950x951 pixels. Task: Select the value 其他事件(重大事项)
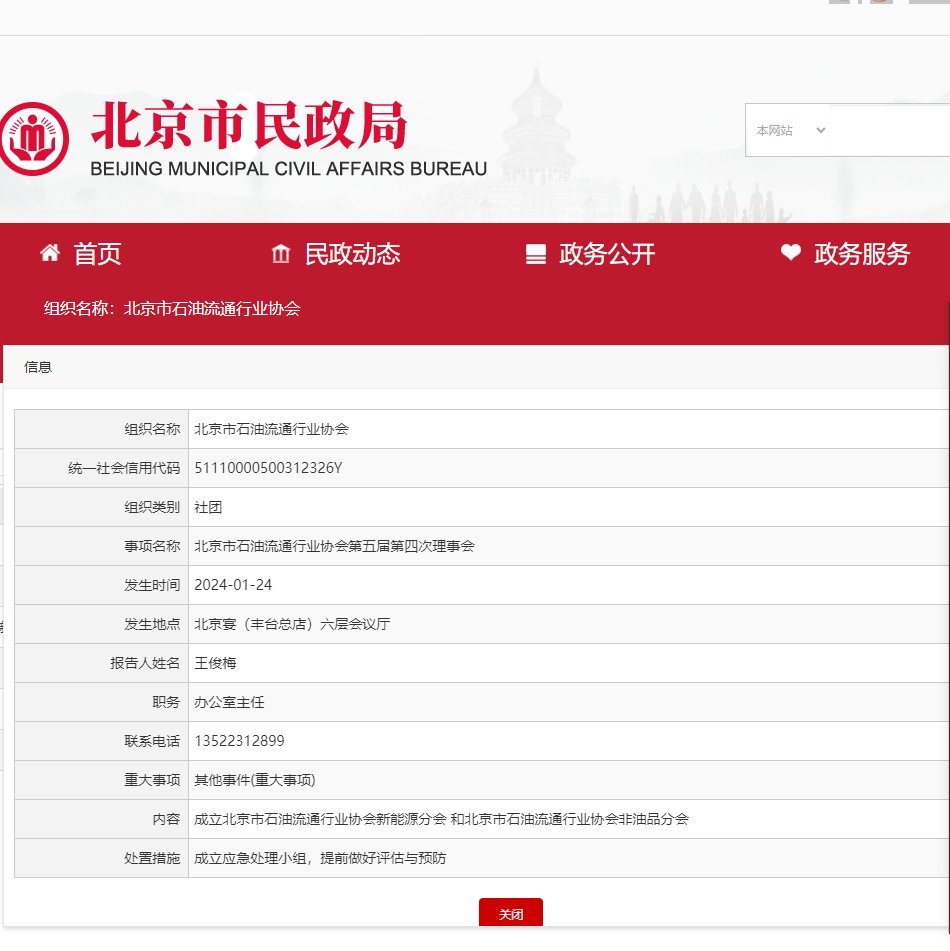255,780
